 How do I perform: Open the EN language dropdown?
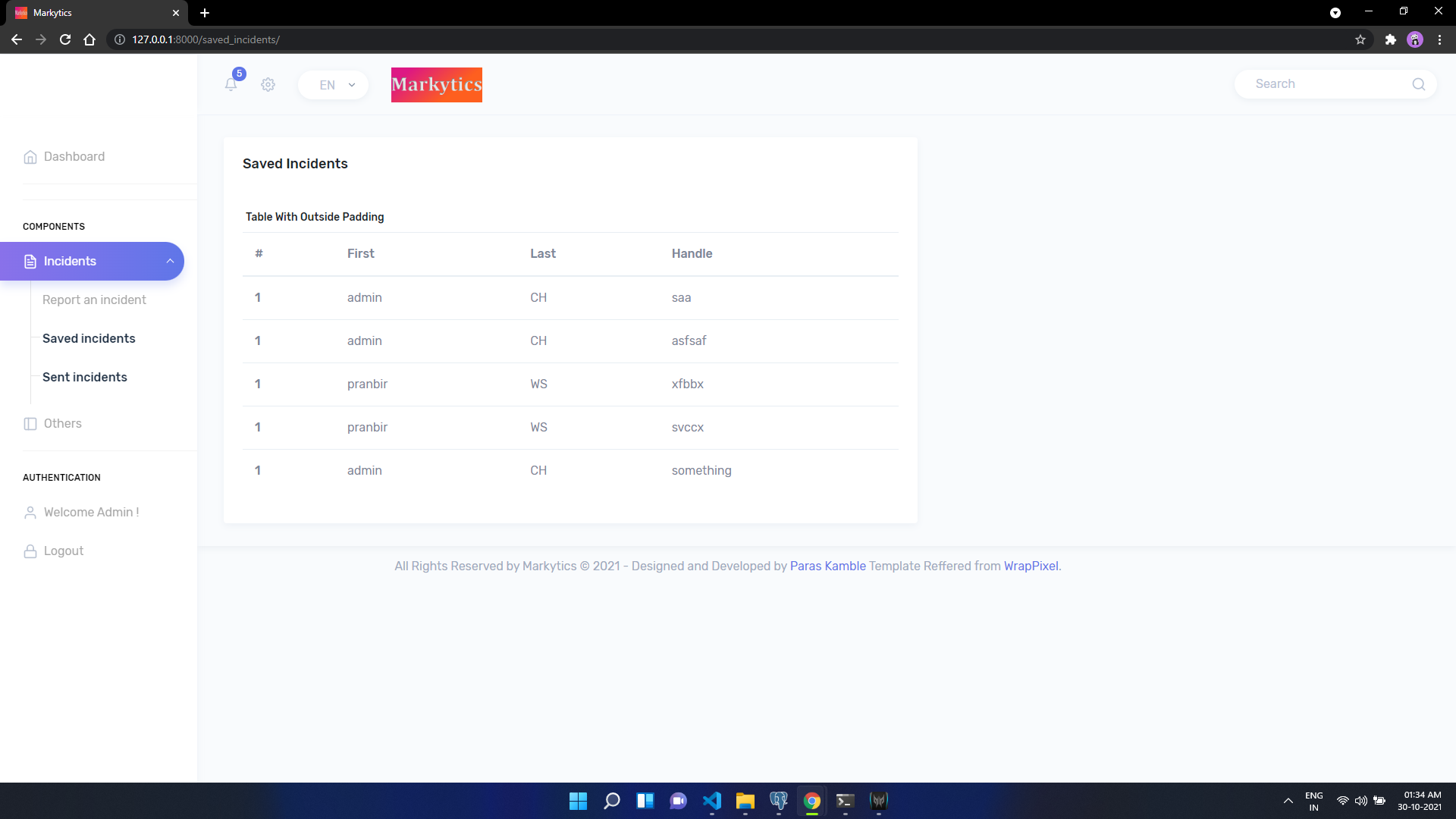click(333, 85)
